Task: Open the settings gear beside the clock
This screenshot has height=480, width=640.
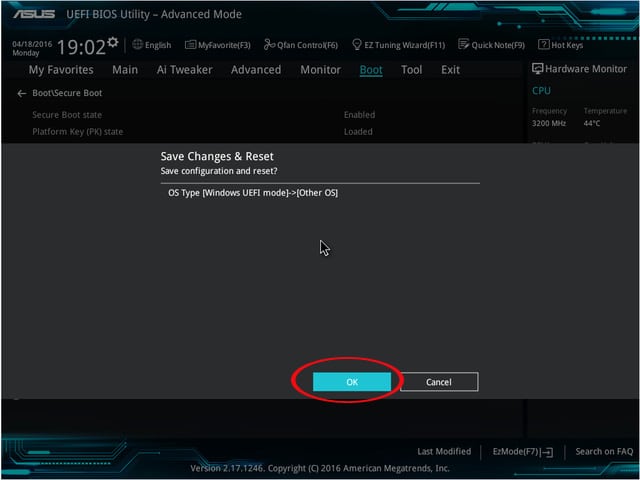Action: point(113,42)
